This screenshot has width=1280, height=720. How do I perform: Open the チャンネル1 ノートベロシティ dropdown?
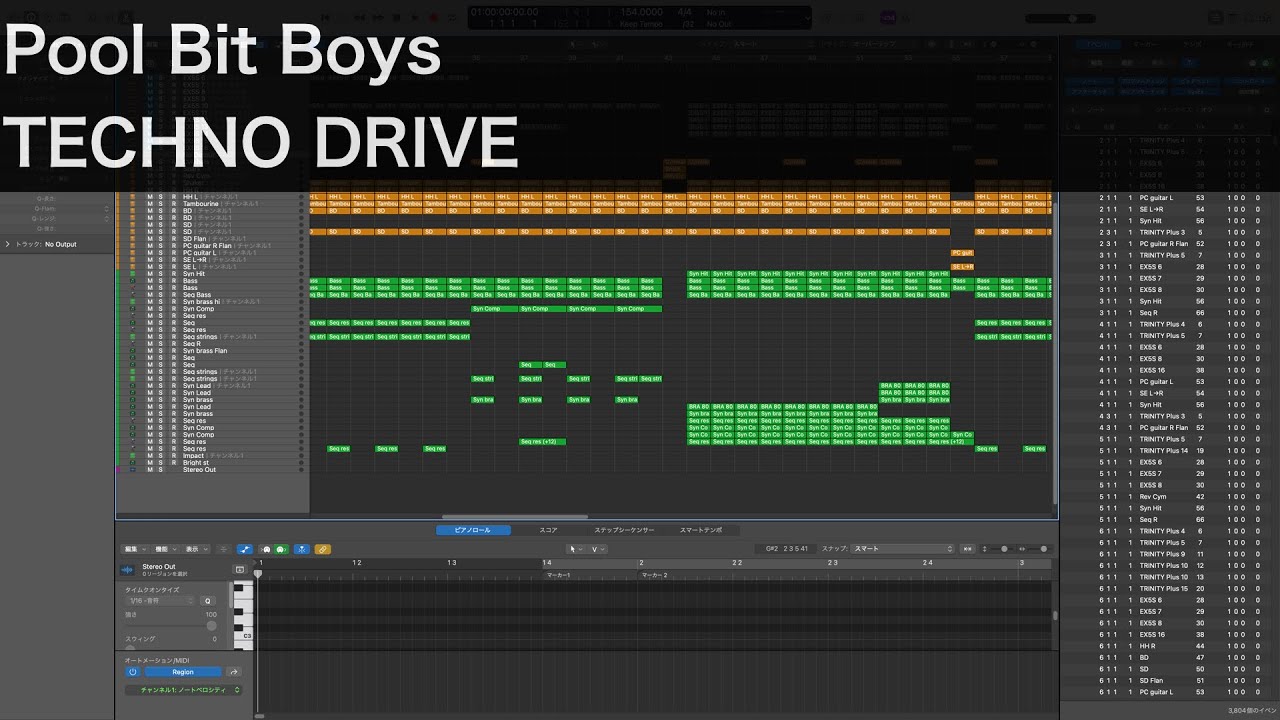[184, 690]
